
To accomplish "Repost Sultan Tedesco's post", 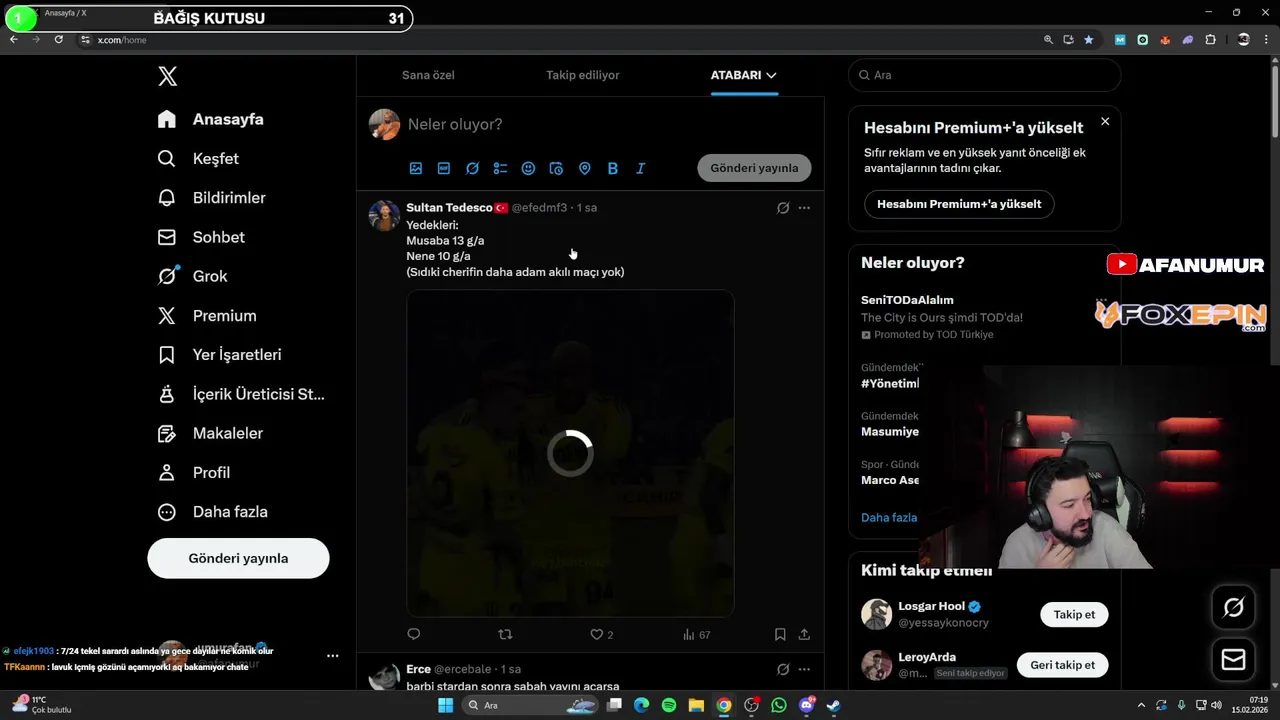I will point(505,634).
